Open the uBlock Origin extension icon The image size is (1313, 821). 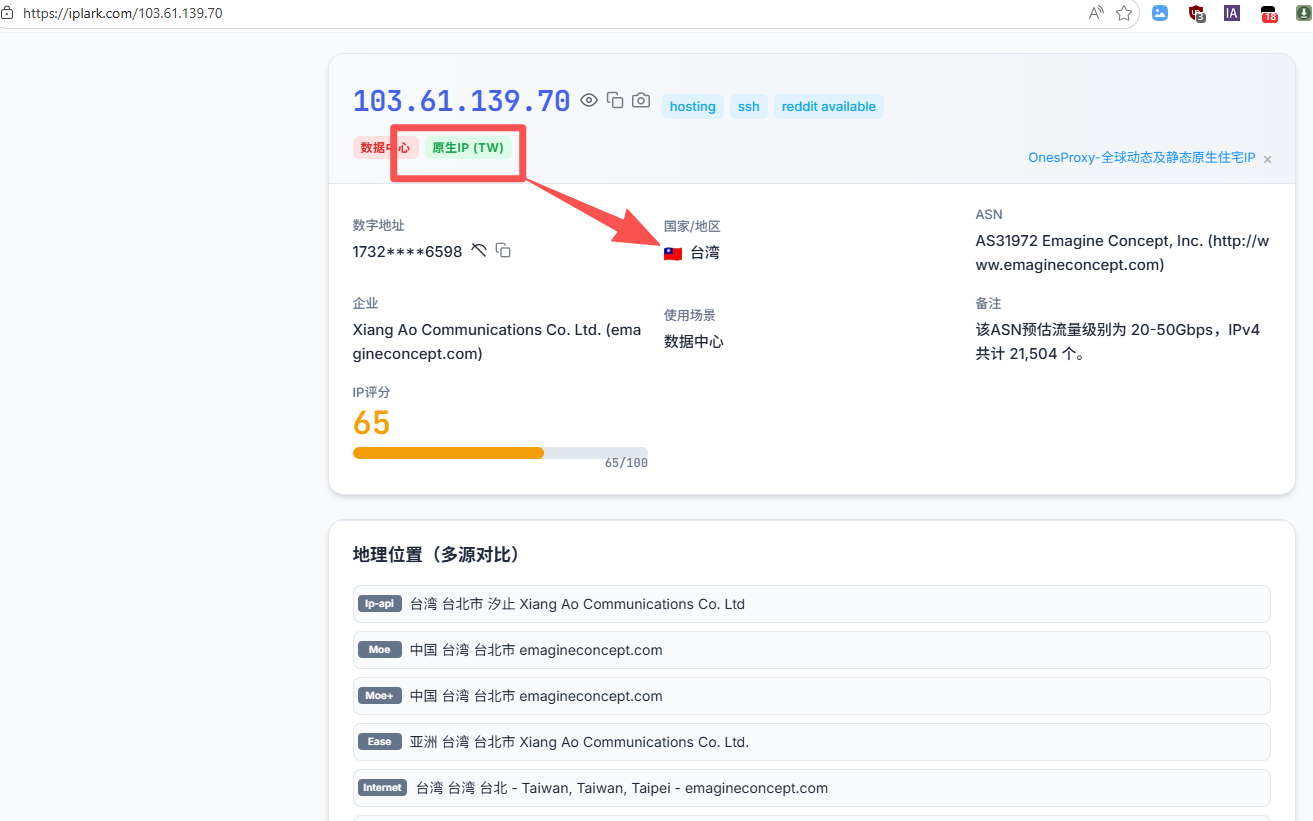tap(1196, 14)
